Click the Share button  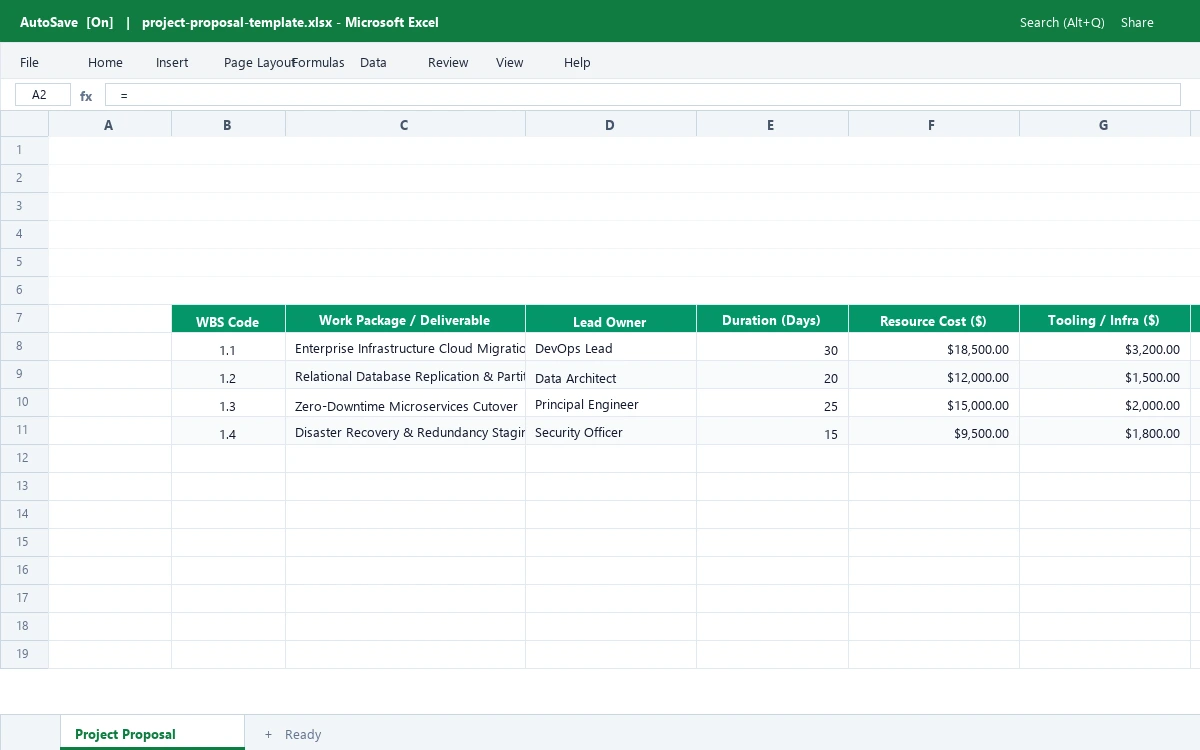pyautogui.click(x=1137, y=22)
